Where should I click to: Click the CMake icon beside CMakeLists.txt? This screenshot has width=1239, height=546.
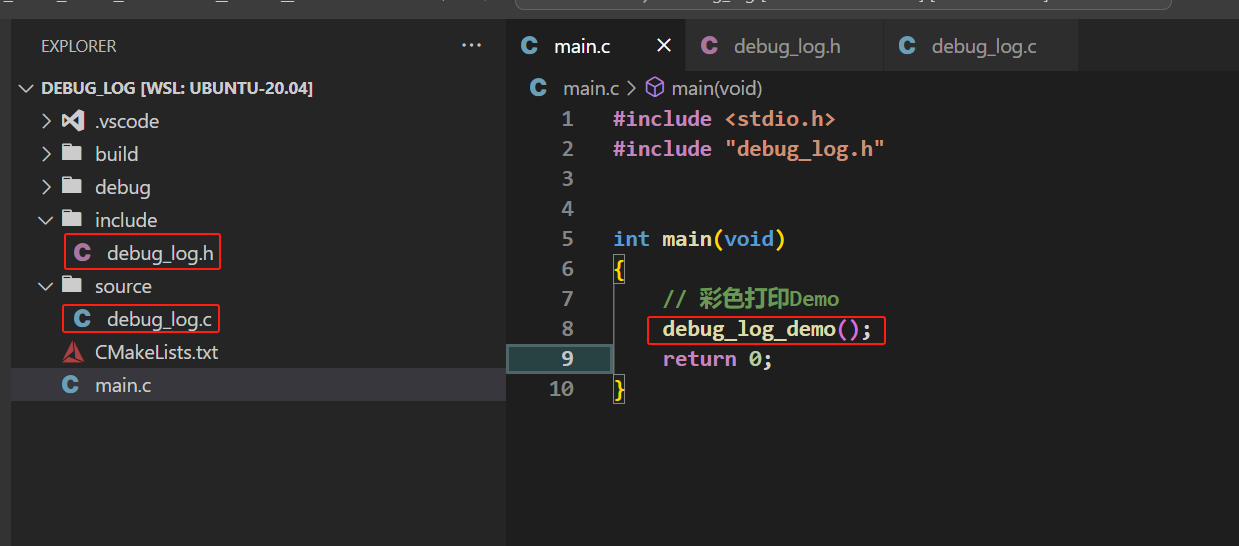pyautogui.click(x=73, y=352)
